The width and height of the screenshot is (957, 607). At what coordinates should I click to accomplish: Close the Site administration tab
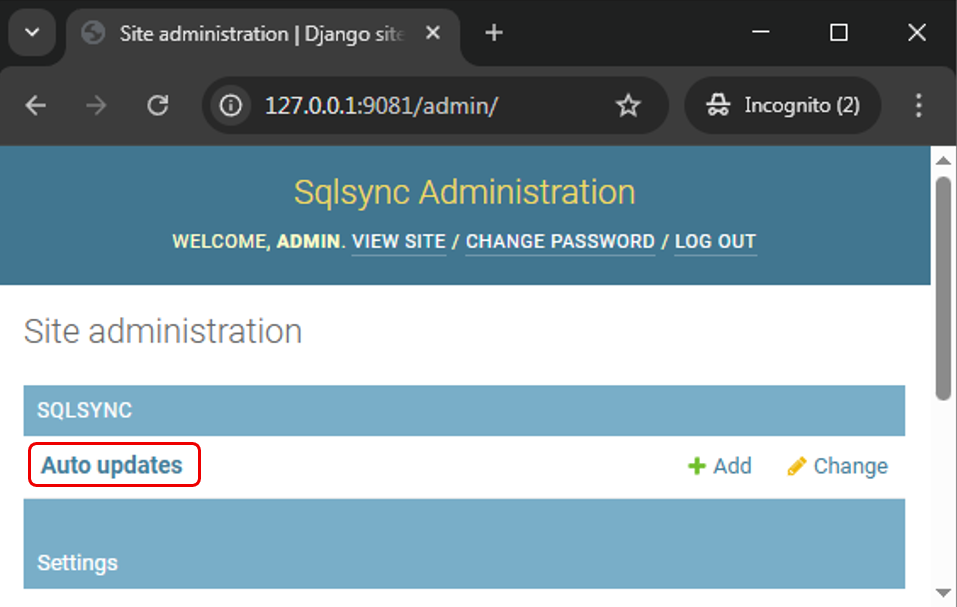tap(433, 33)
